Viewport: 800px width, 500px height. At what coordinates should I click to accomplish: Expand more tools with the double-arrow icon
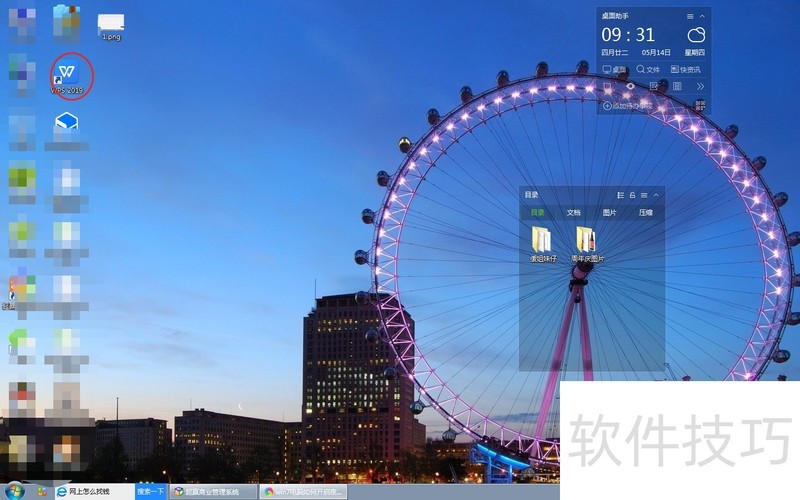pos(701,86)
